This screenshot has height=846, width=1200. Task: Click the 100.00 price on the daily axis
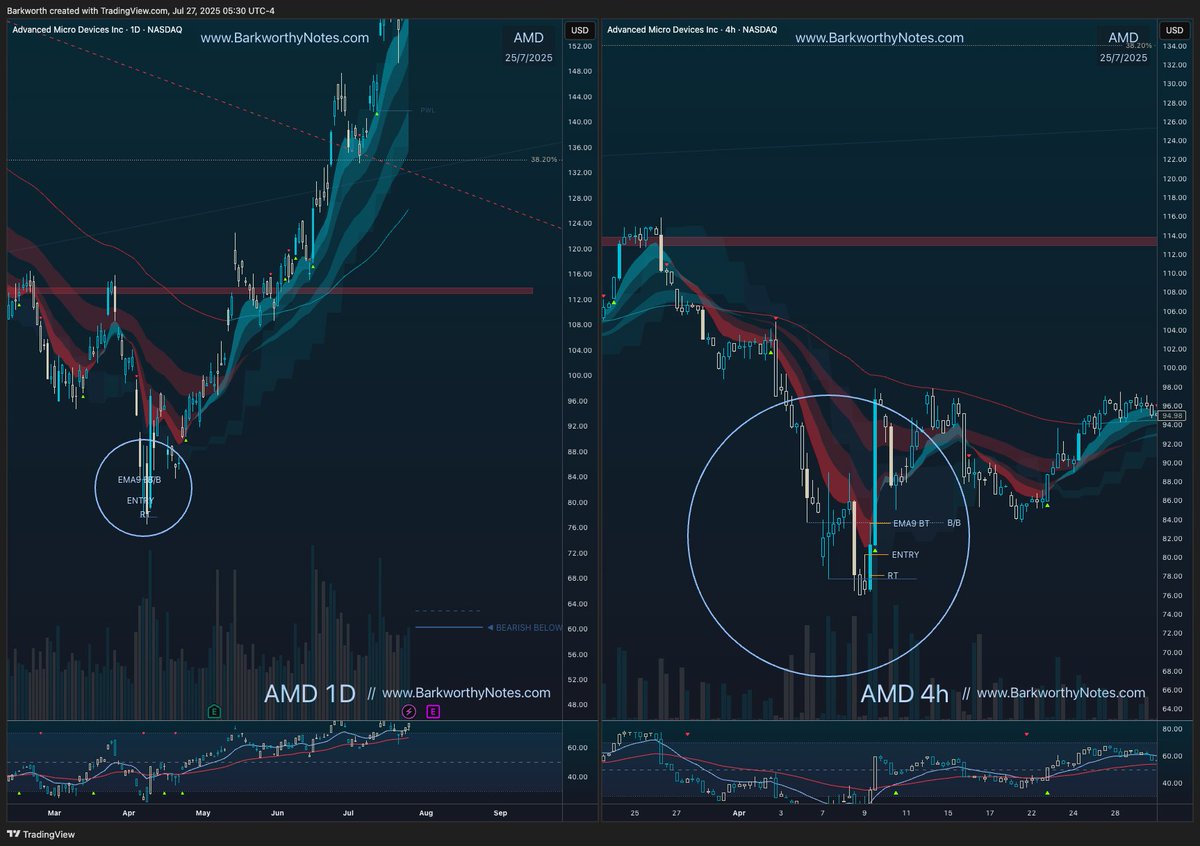578,376
